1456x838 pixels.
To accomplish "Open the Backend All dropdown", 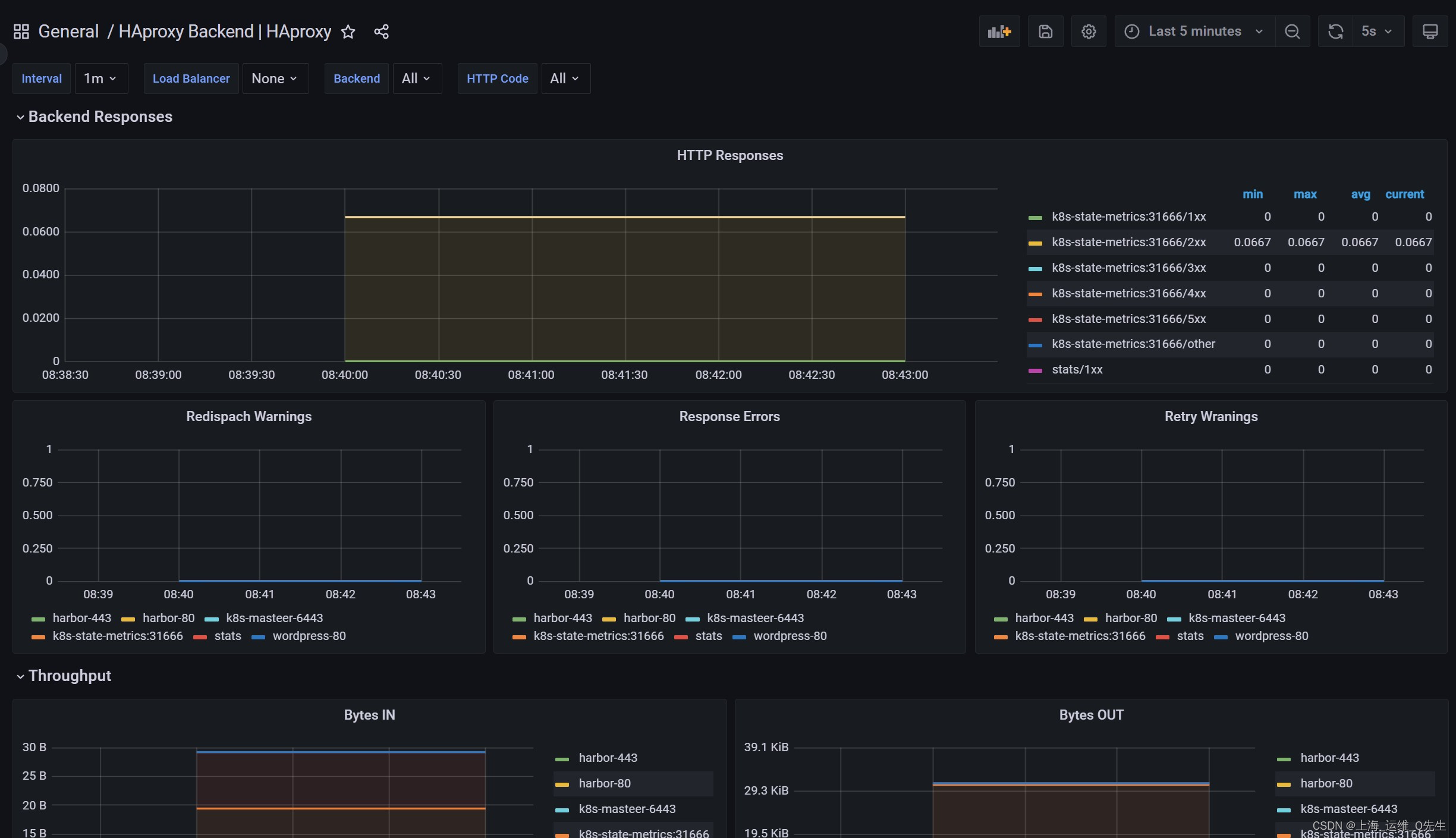I will pos(417,79).
